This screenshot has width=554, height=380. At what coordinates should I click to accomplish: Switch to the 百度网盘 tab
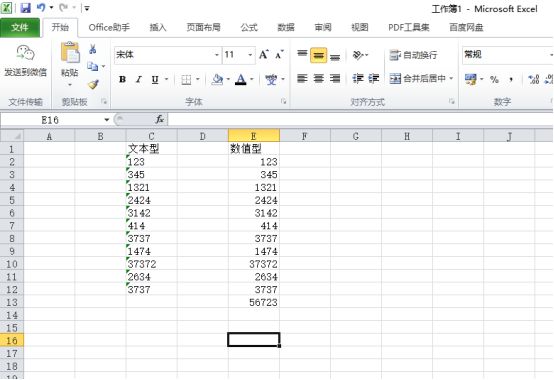pyautogui.click(x=466, y=28)
